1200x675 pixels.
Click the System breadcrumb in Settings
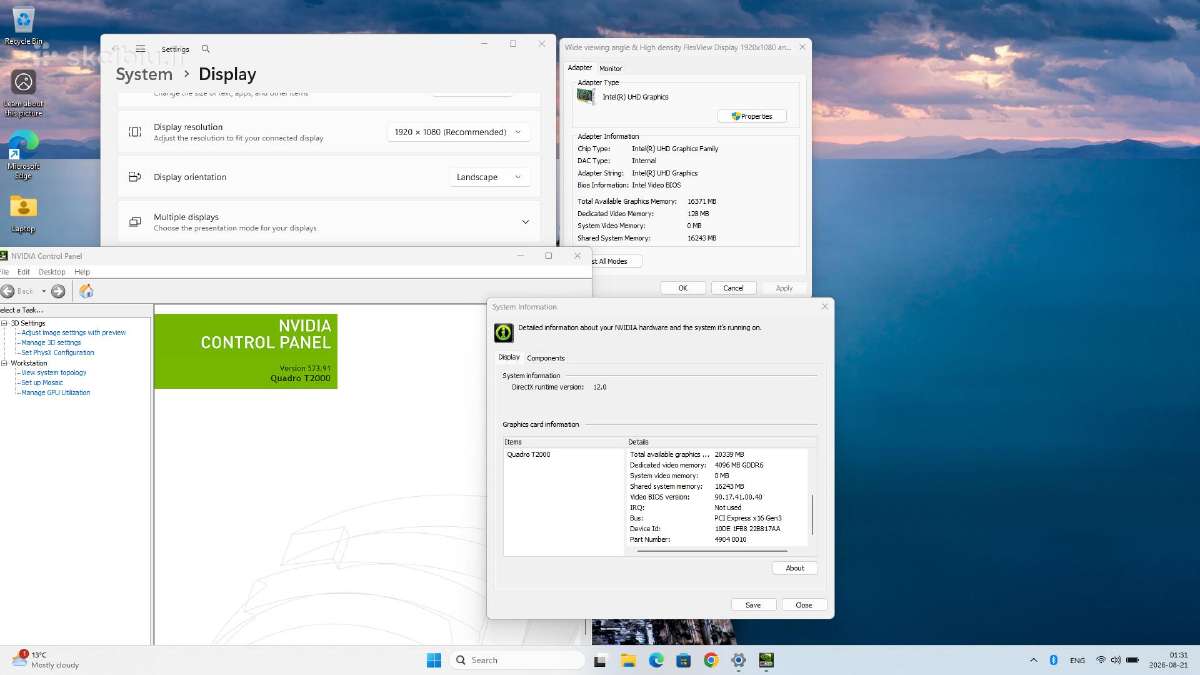click(144, 74)
